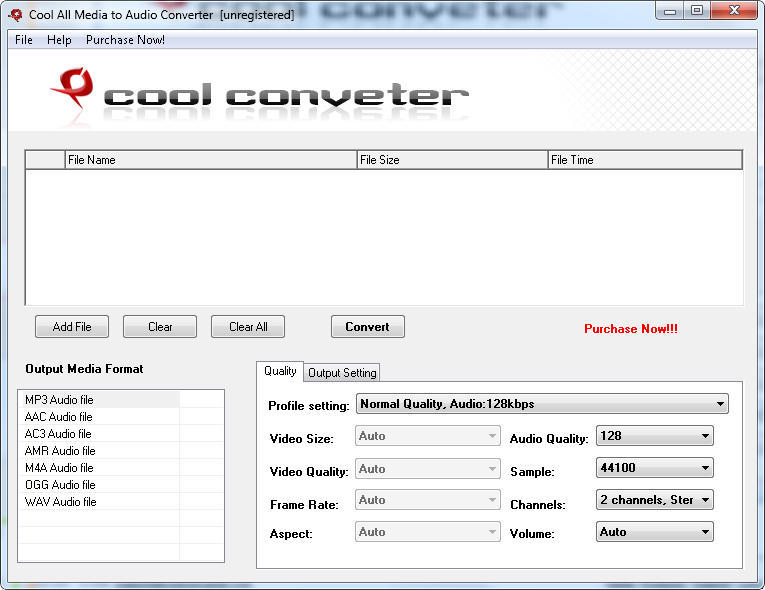Open the File menu
Viewport: 765px width, 590px height.
click(x=24, y=40)
